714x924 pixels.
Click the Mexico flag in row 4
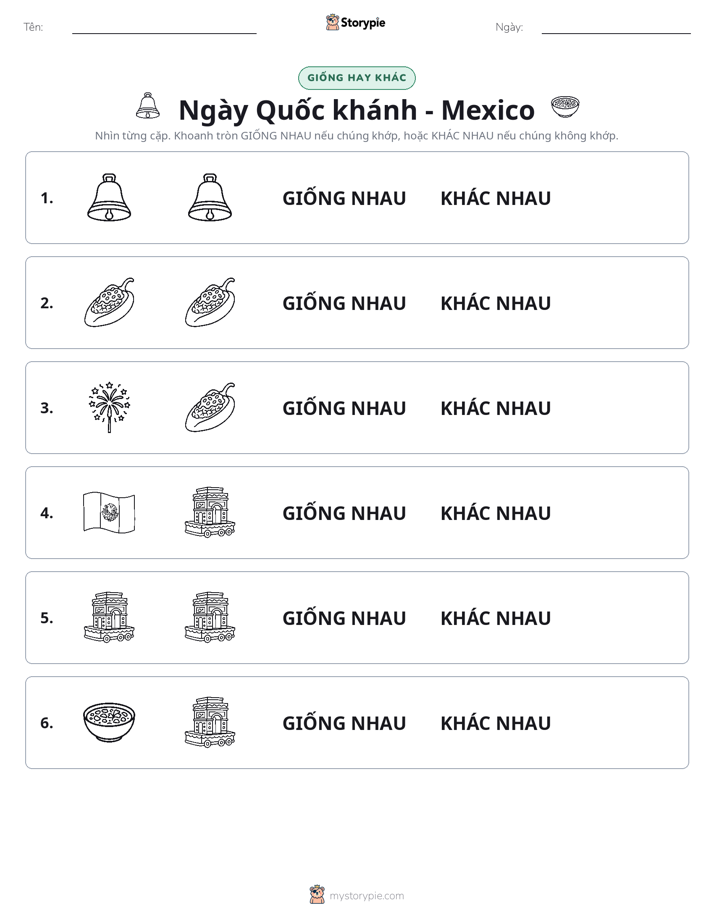(x=109, y=512)
